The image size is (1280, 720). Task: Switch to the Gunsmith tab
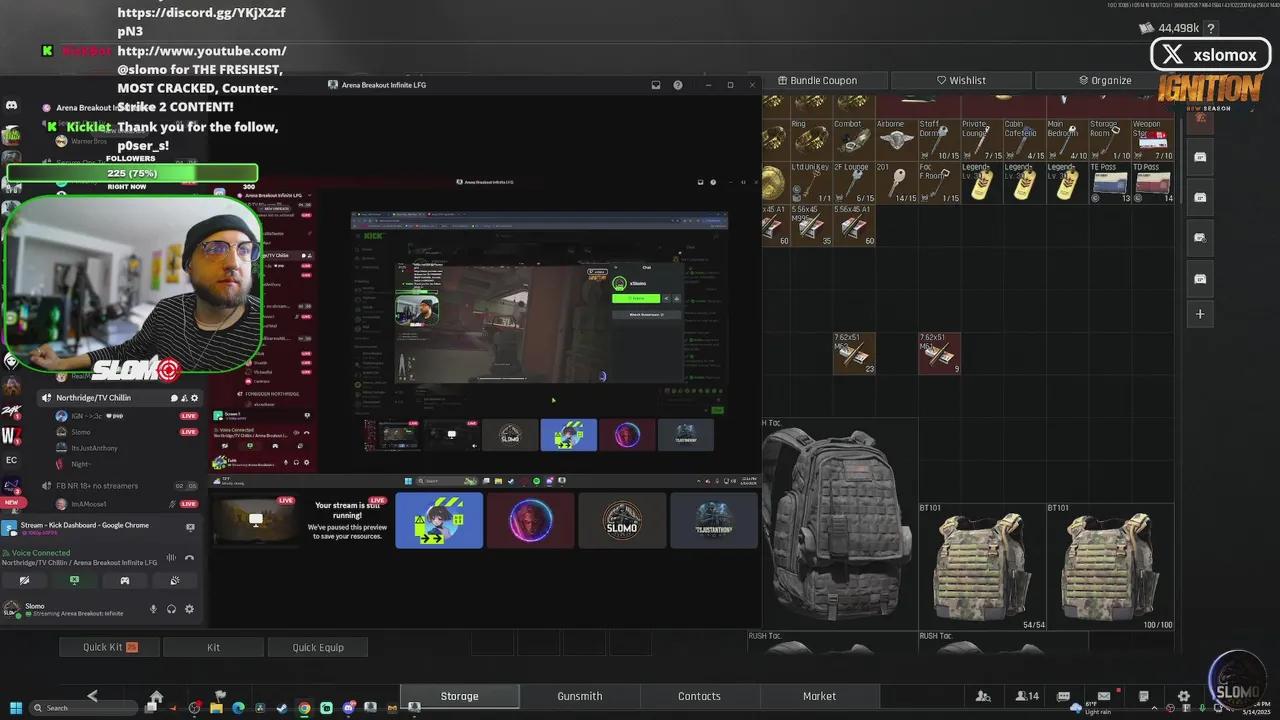coord(580,696)
